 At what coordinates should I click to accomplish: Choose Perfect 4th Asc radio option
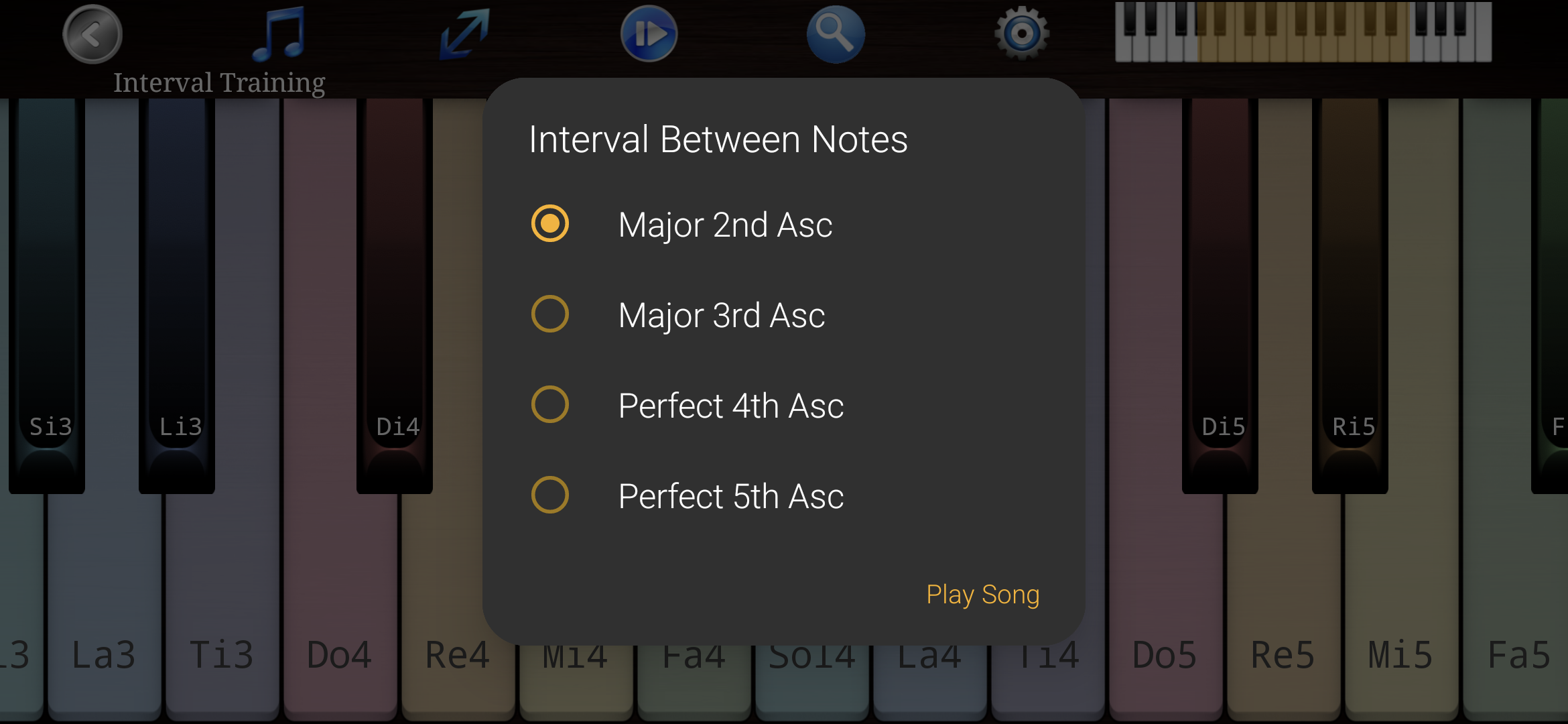(550, 405)
